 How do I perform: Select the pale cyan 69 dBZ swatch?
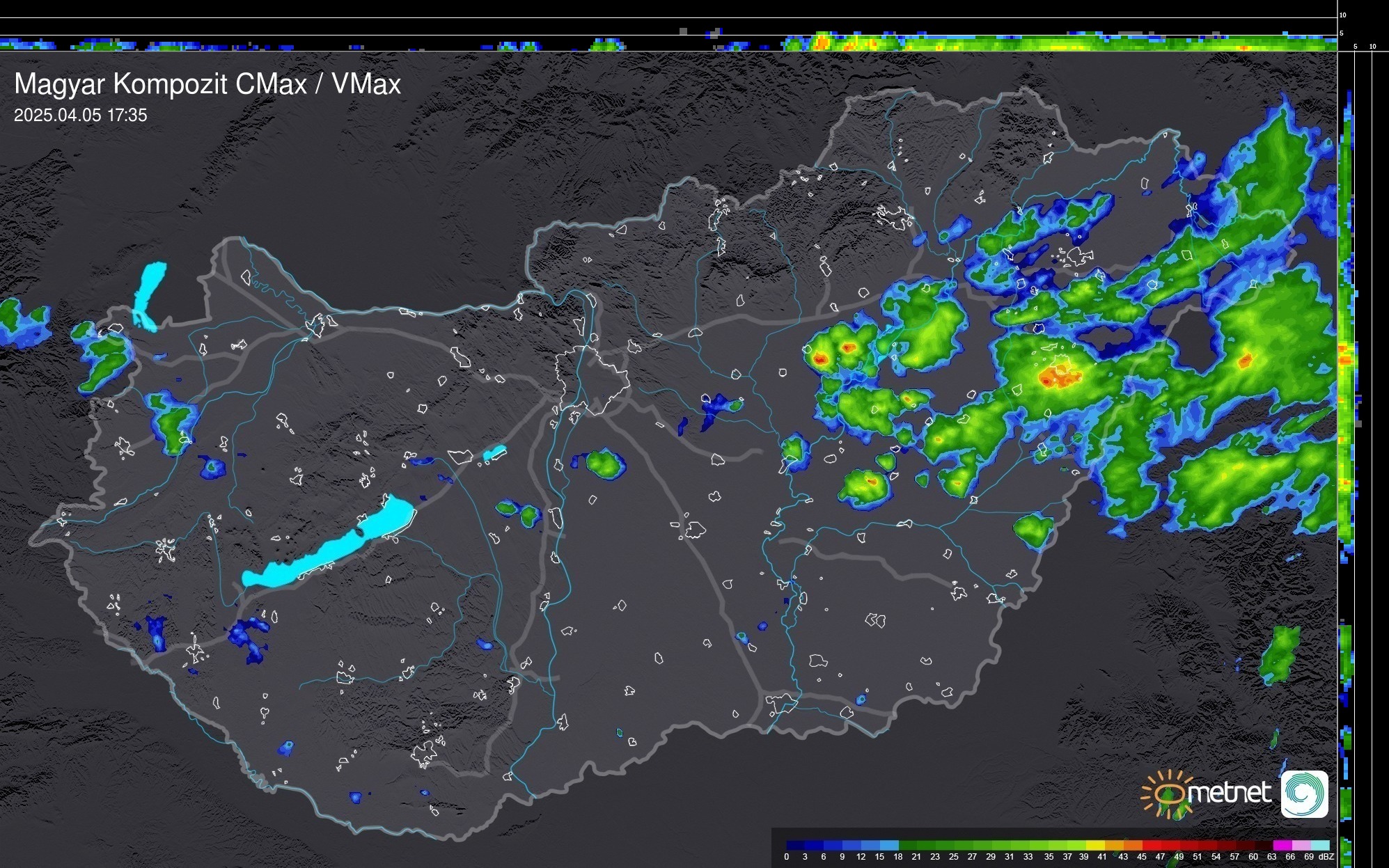tap(1319, 845)
